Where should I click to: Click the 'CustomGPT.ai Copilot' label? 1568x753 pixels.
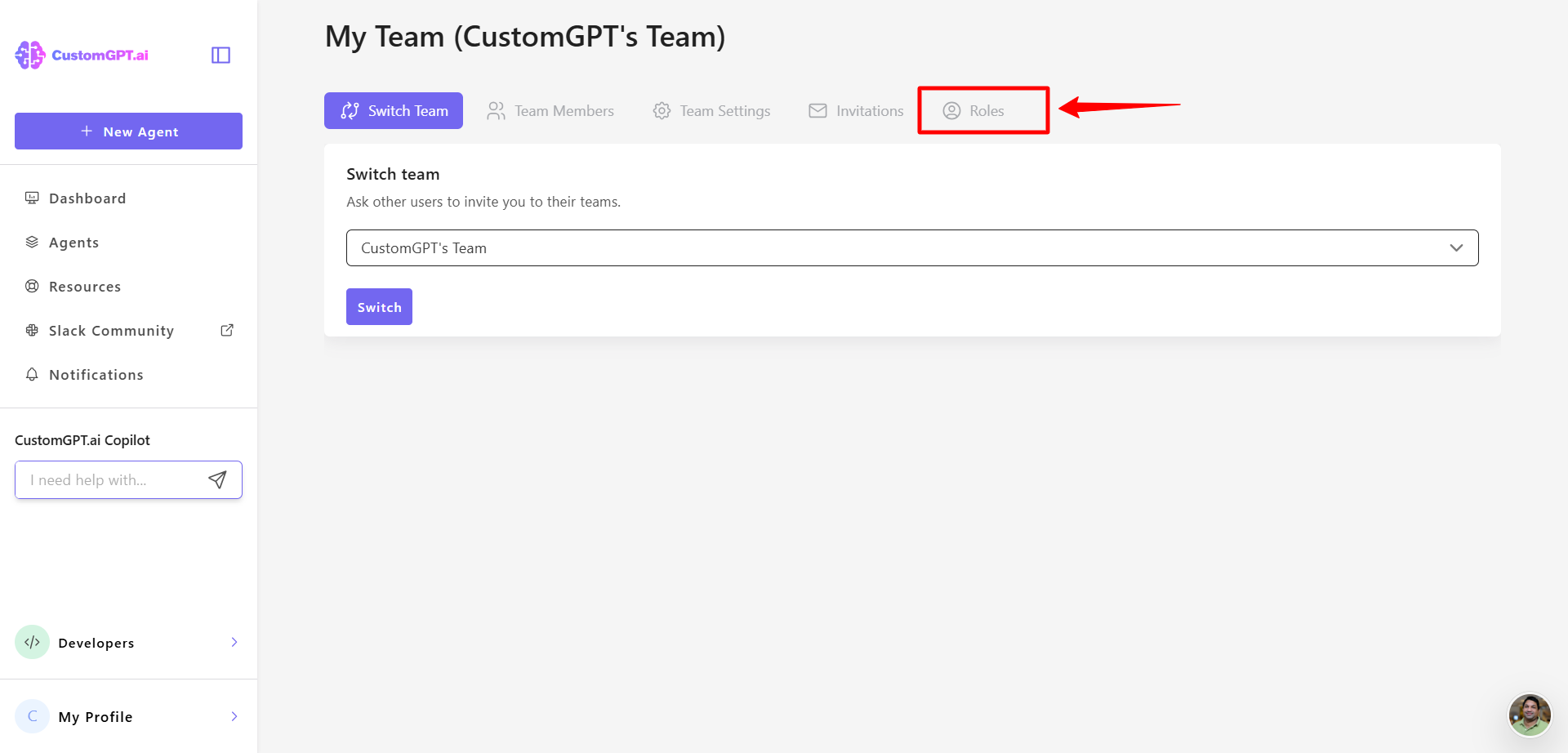[x=82, y=440]
